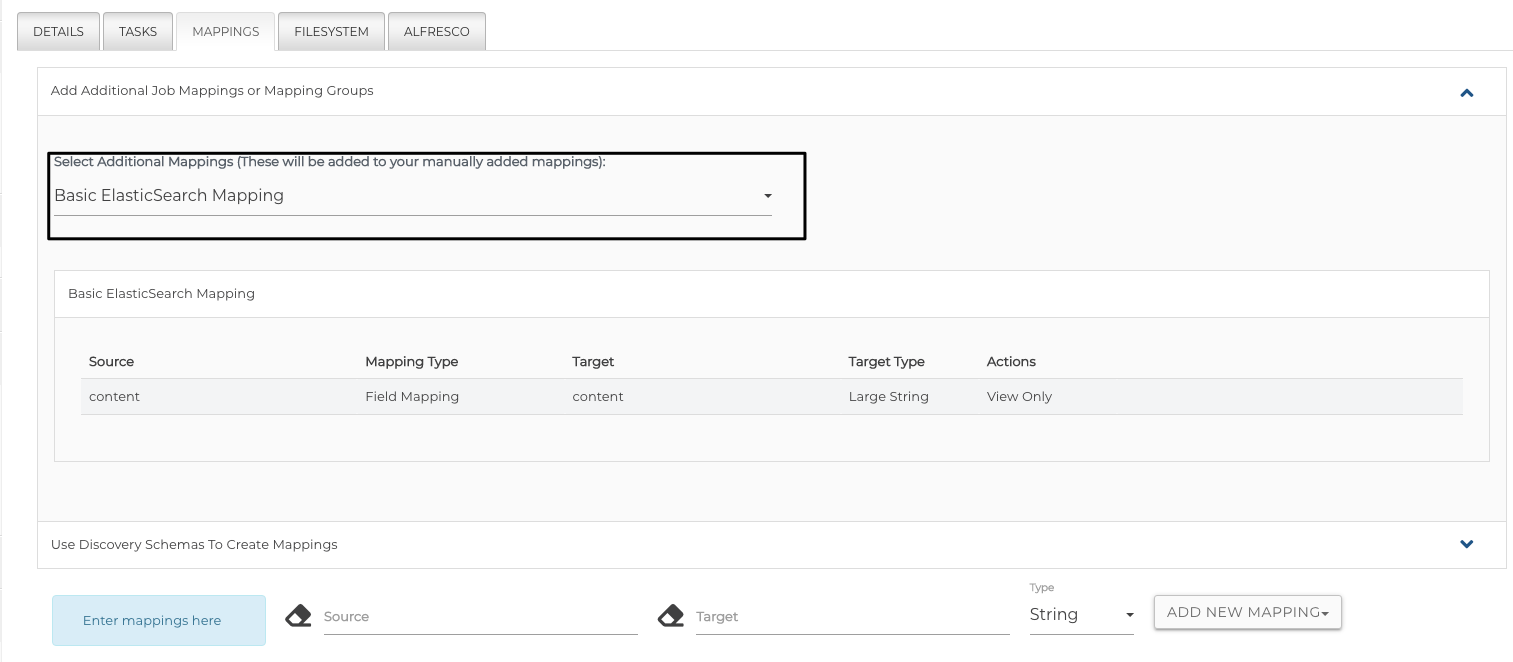The height and width of the screenshot is (662, 1513).
Task: Click View Only in the Actions column
Action: (1019, 397)
